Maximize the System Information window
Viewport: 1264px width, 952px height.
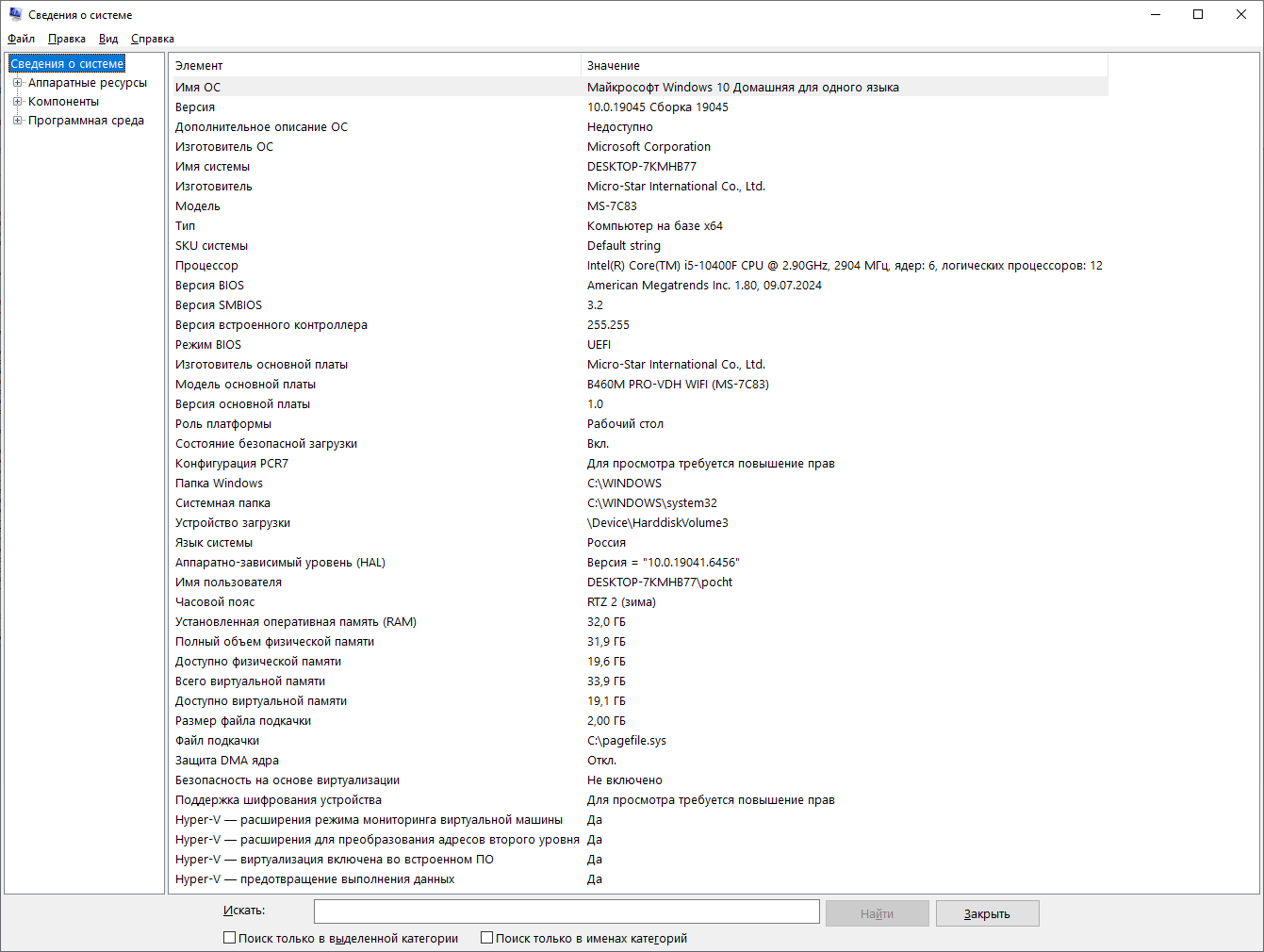(1198, 14)
